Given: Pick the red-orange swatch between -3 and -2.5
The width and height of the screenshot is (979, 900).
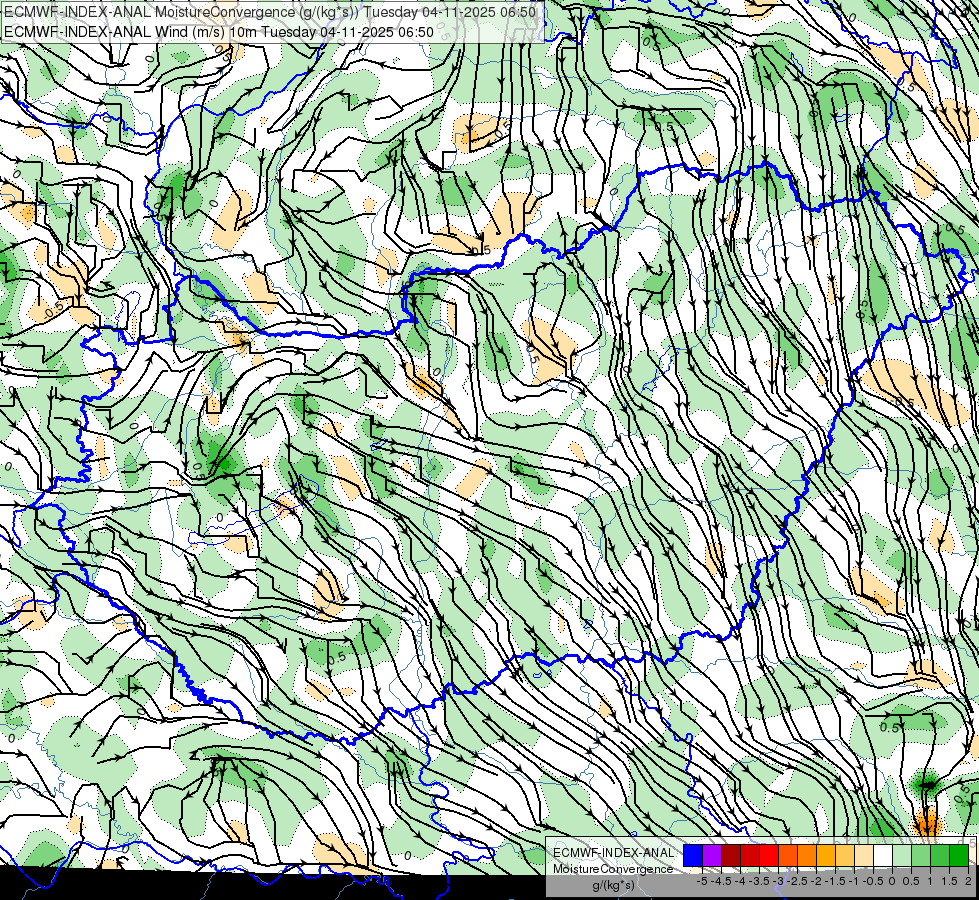Looking at the screenshot, I should pos(788,856).
